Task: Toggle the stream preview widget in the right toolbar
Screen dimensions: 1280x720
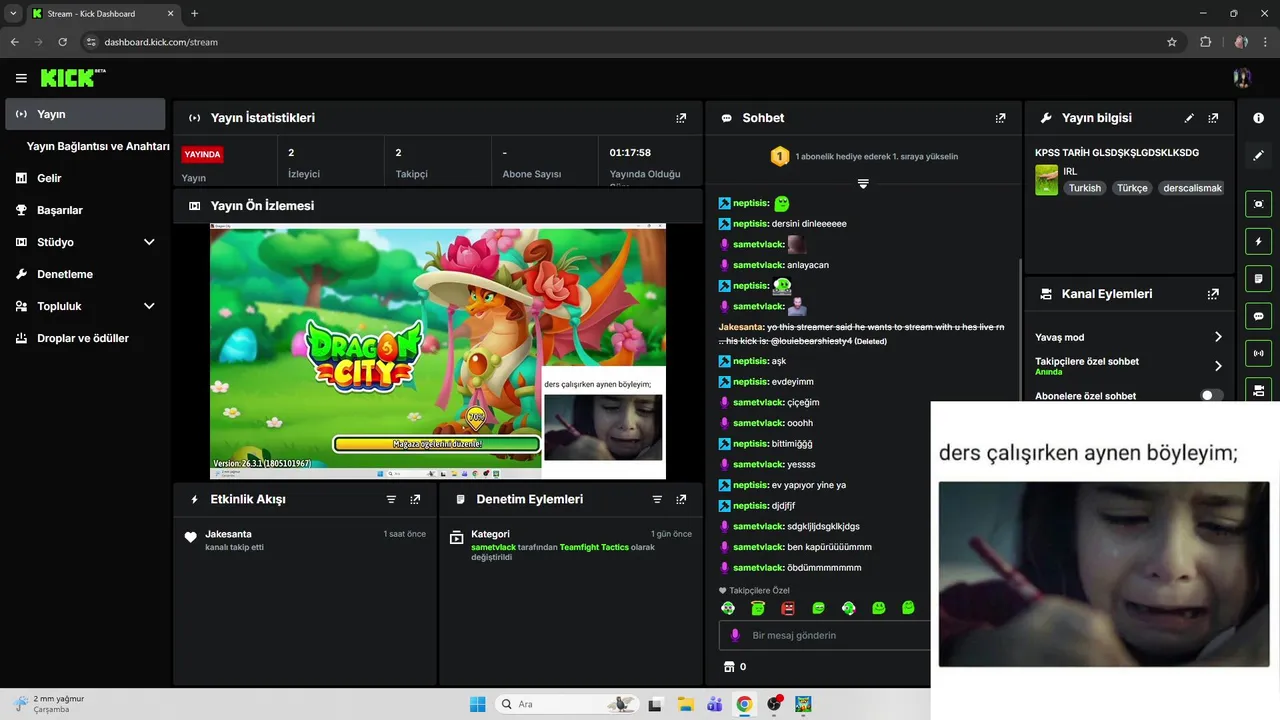Action: 1258,204
